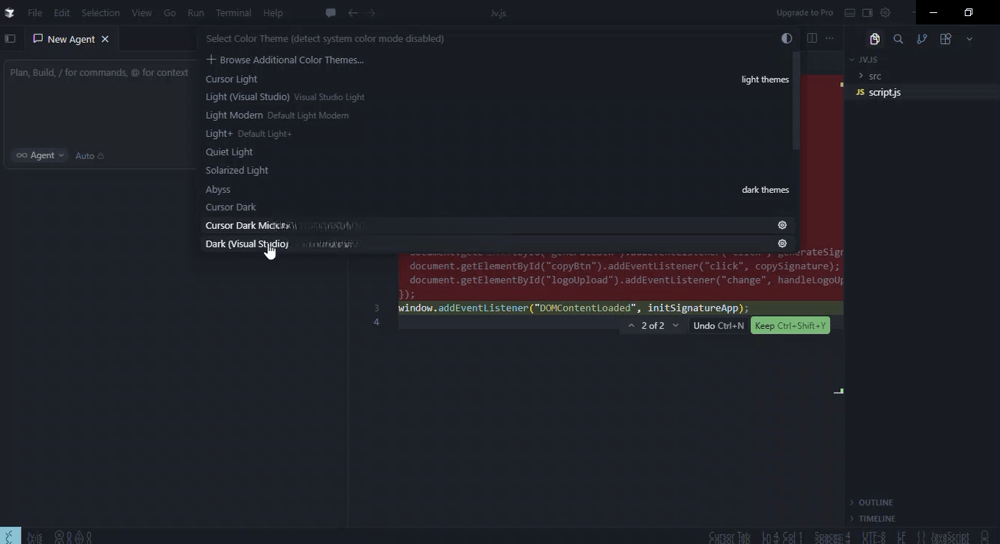The image size is (1000, 544).
Task: Toggle the primary sidebar layout icon
Action: pyautogui.click(x=10, y=39)
